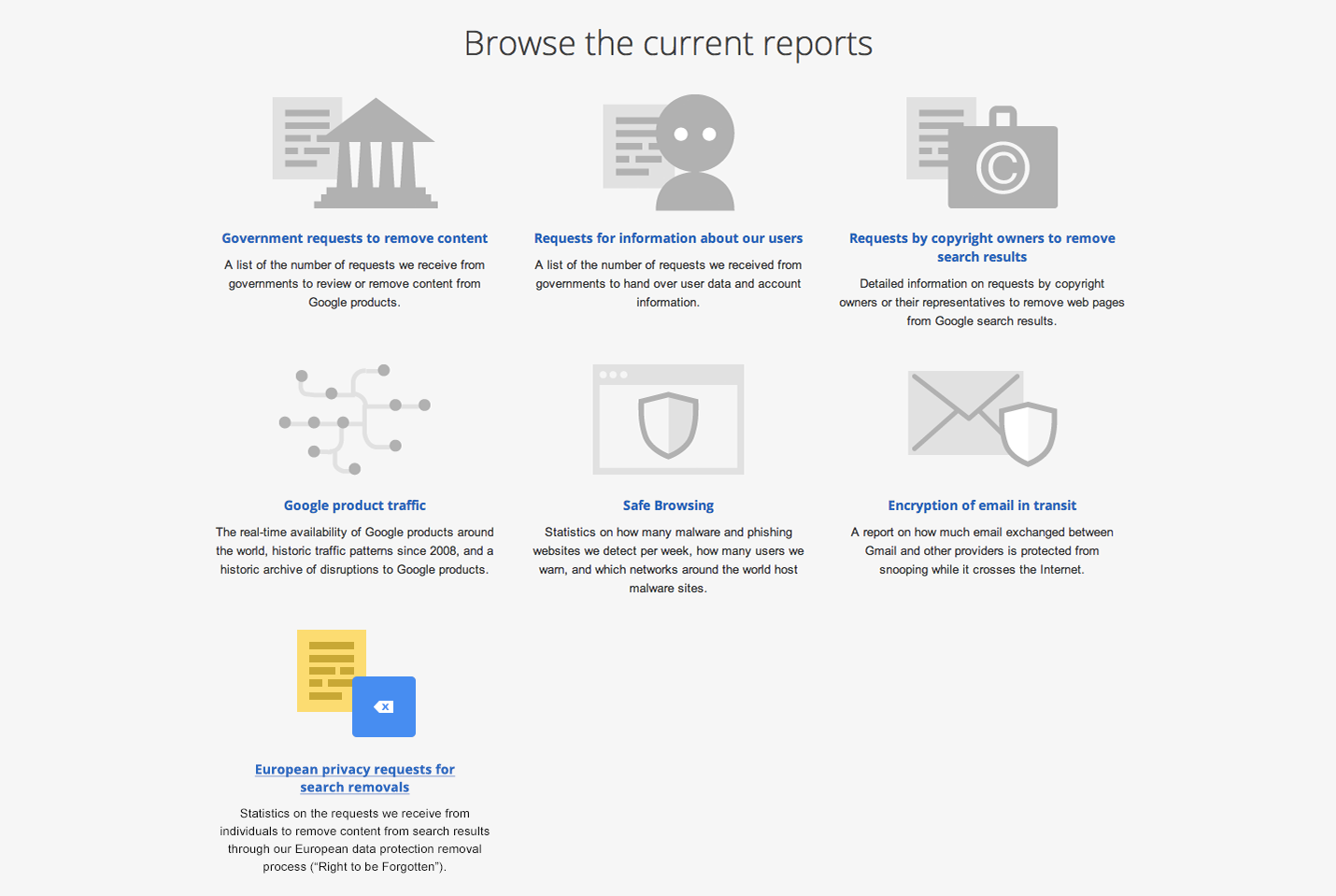Open Requests for information about our users
Viewport: 1336px width, 896px height.
(668, 238)
